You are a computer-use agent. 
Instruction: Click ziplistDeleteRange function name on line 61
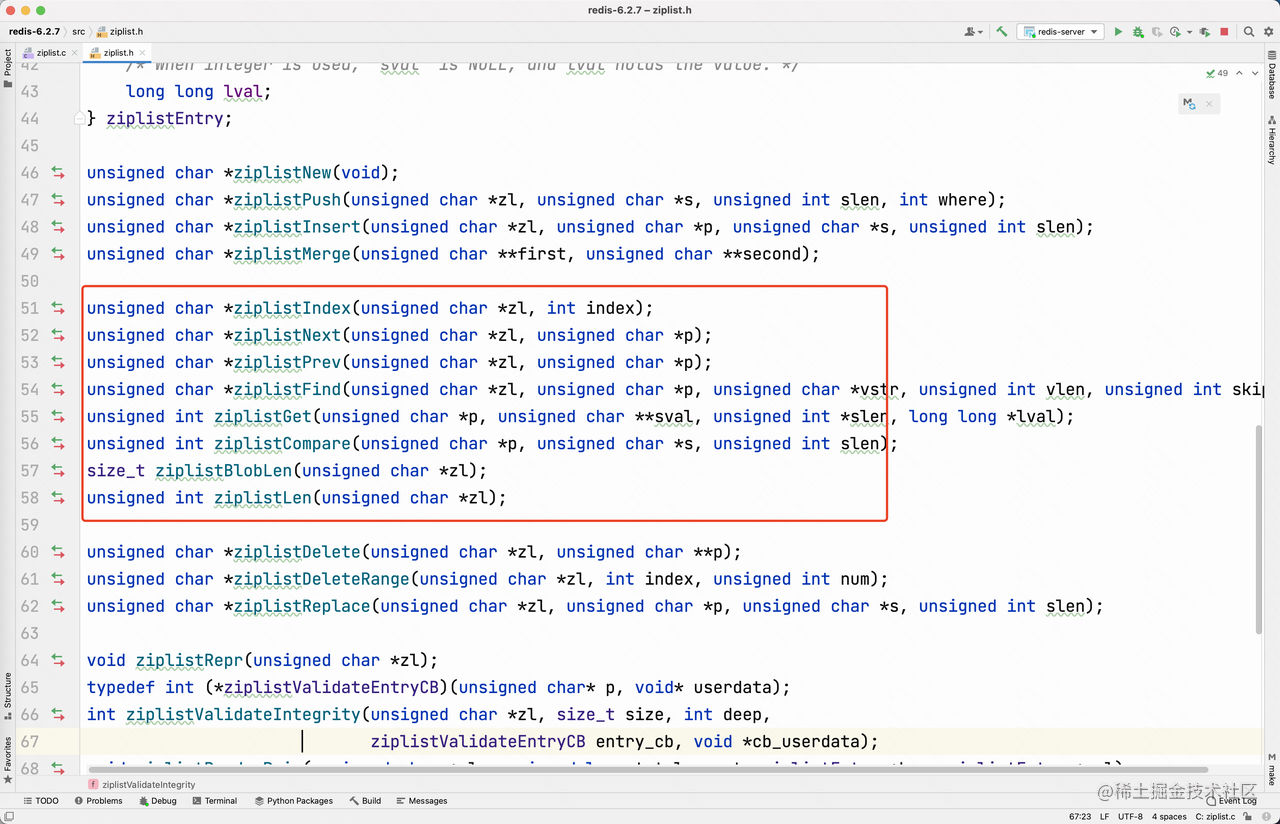click(x=322, y=579)
